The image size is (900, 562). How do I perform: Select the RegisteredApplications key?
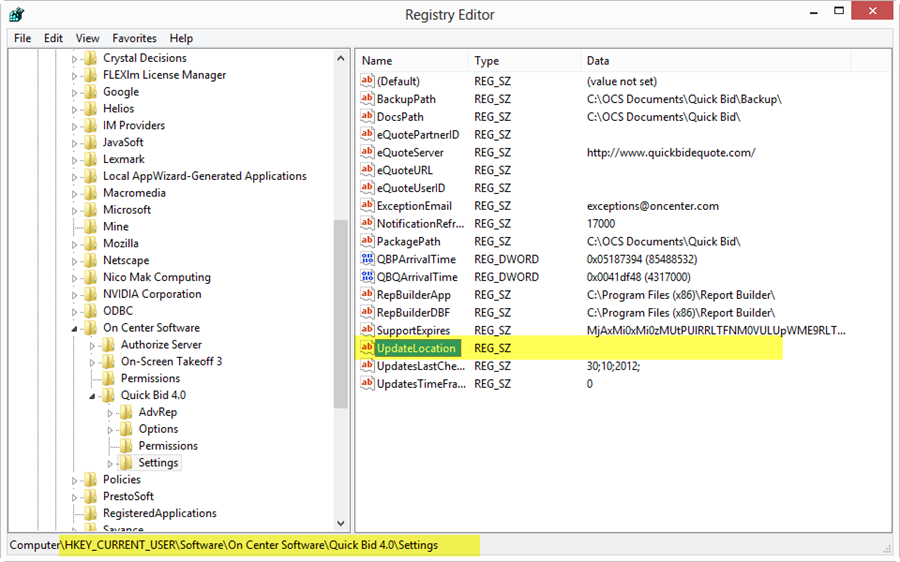[x=160, y=513]
